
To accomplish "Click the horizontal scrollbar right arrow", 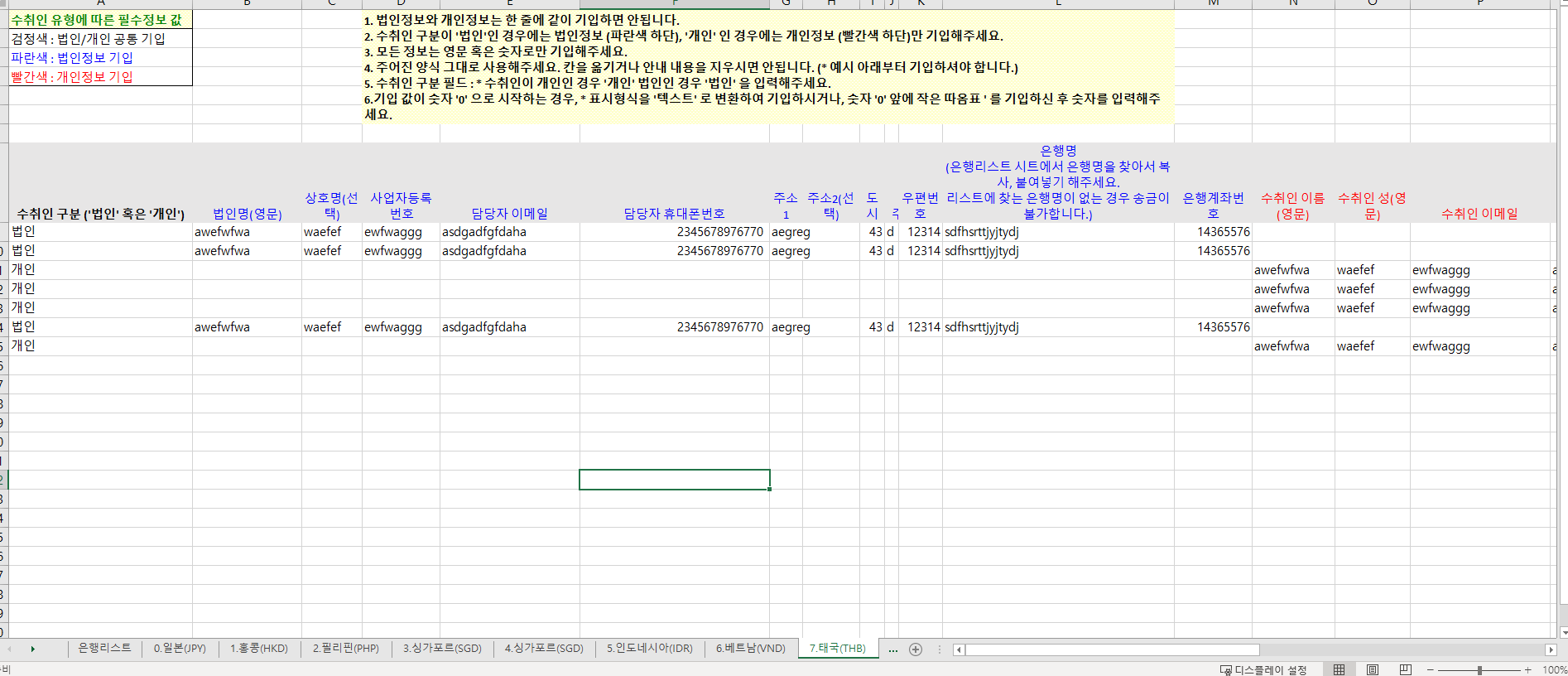I will coord(1551,649).
